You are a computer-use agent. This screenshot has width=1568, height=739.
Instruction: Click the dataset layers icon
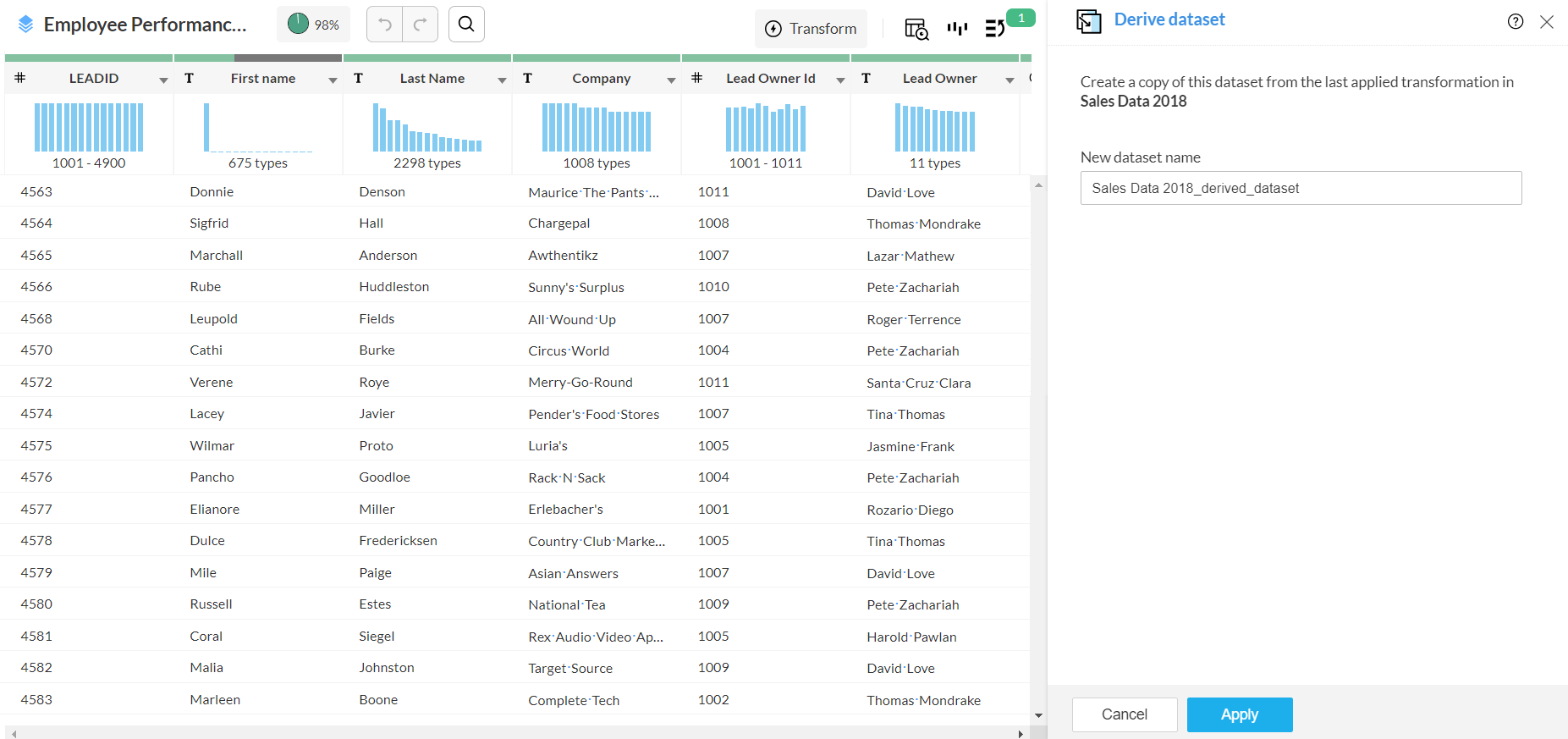click(25, 25)
